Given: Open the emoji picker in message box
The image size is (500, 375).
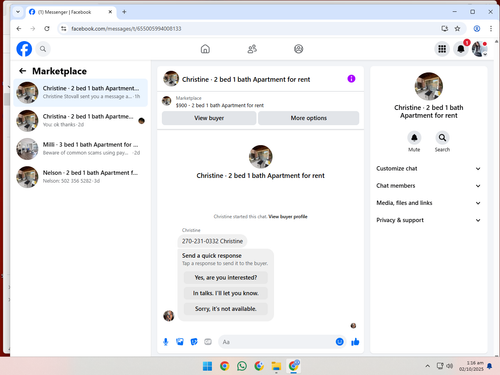Looking at the screenshot, I should click(x=339, y=342).
